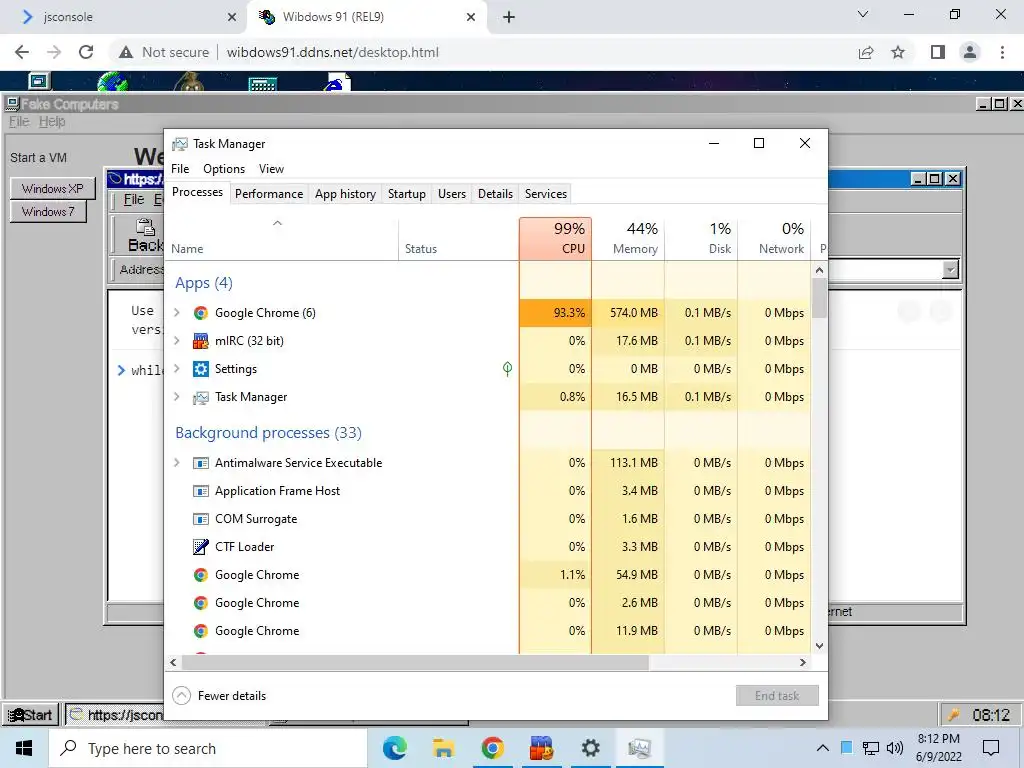Open Chrome tab search dropdown arrow
The width and height of the screenshot is (1024, 768).
click(x=863, y=14)
